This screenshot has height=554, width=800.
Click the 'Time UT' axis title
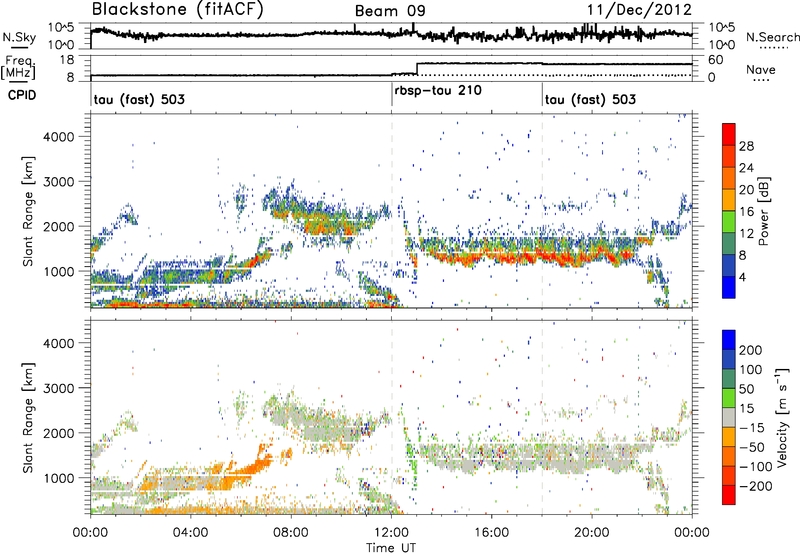391,547
